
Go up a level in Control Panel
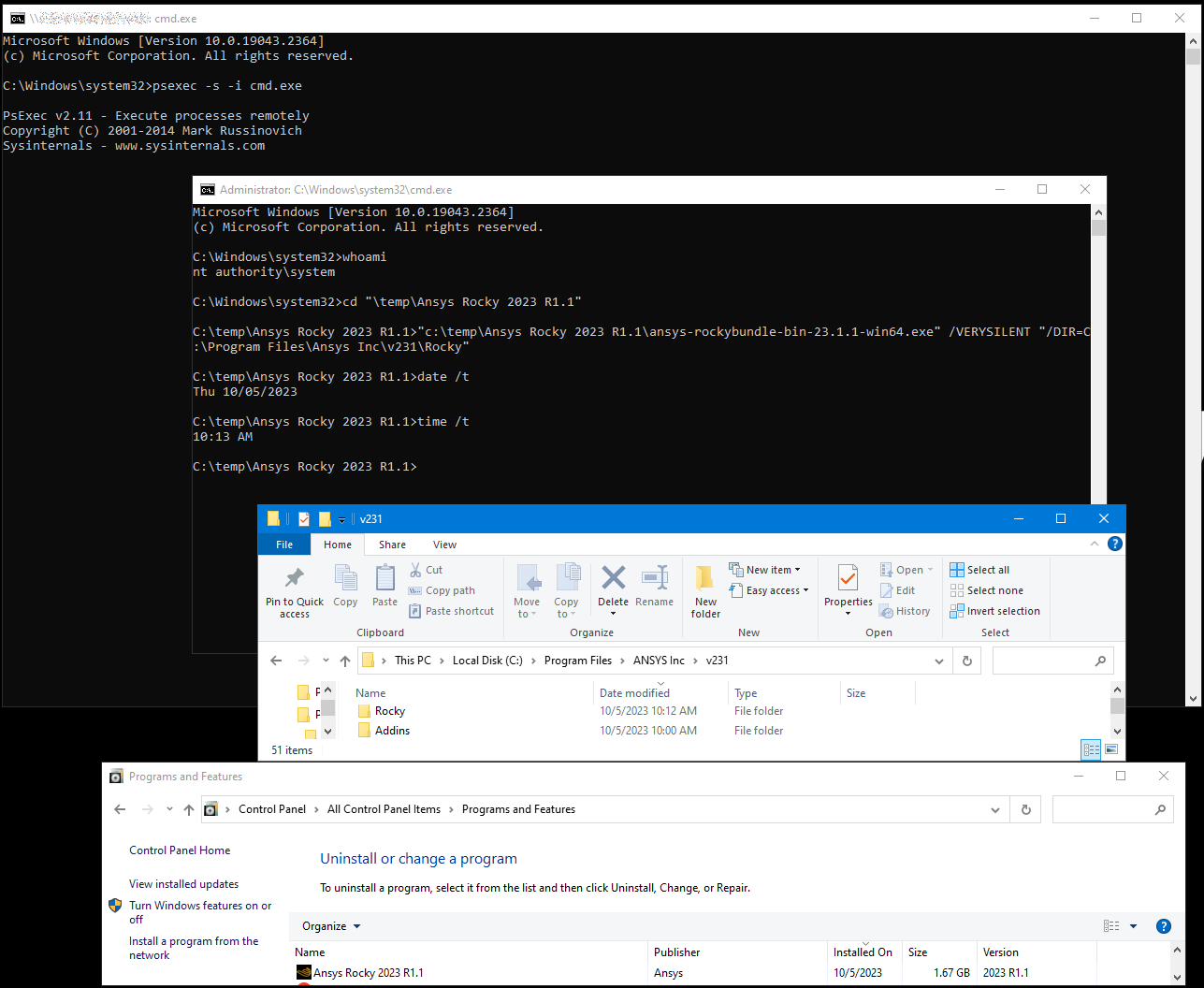point(189,809)
